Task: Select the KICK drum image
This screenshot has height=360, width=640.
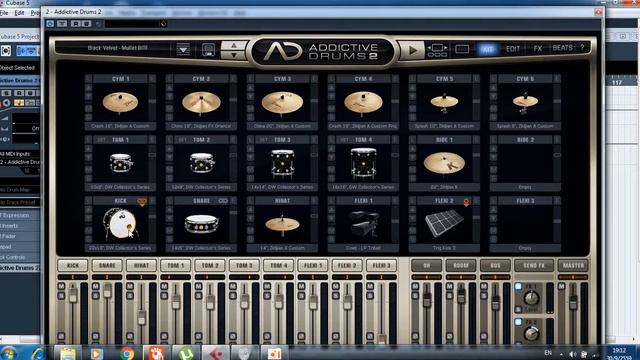Action: coord(120,224)
